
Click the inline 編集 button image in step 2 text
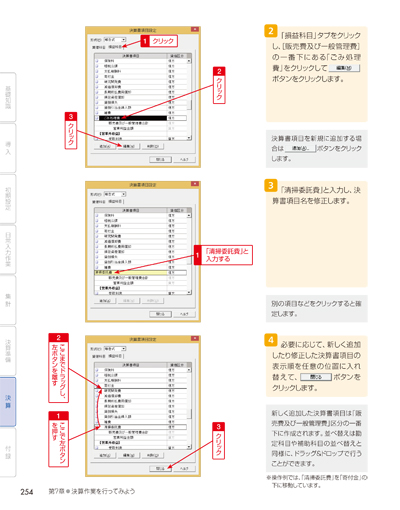[344, 68]
